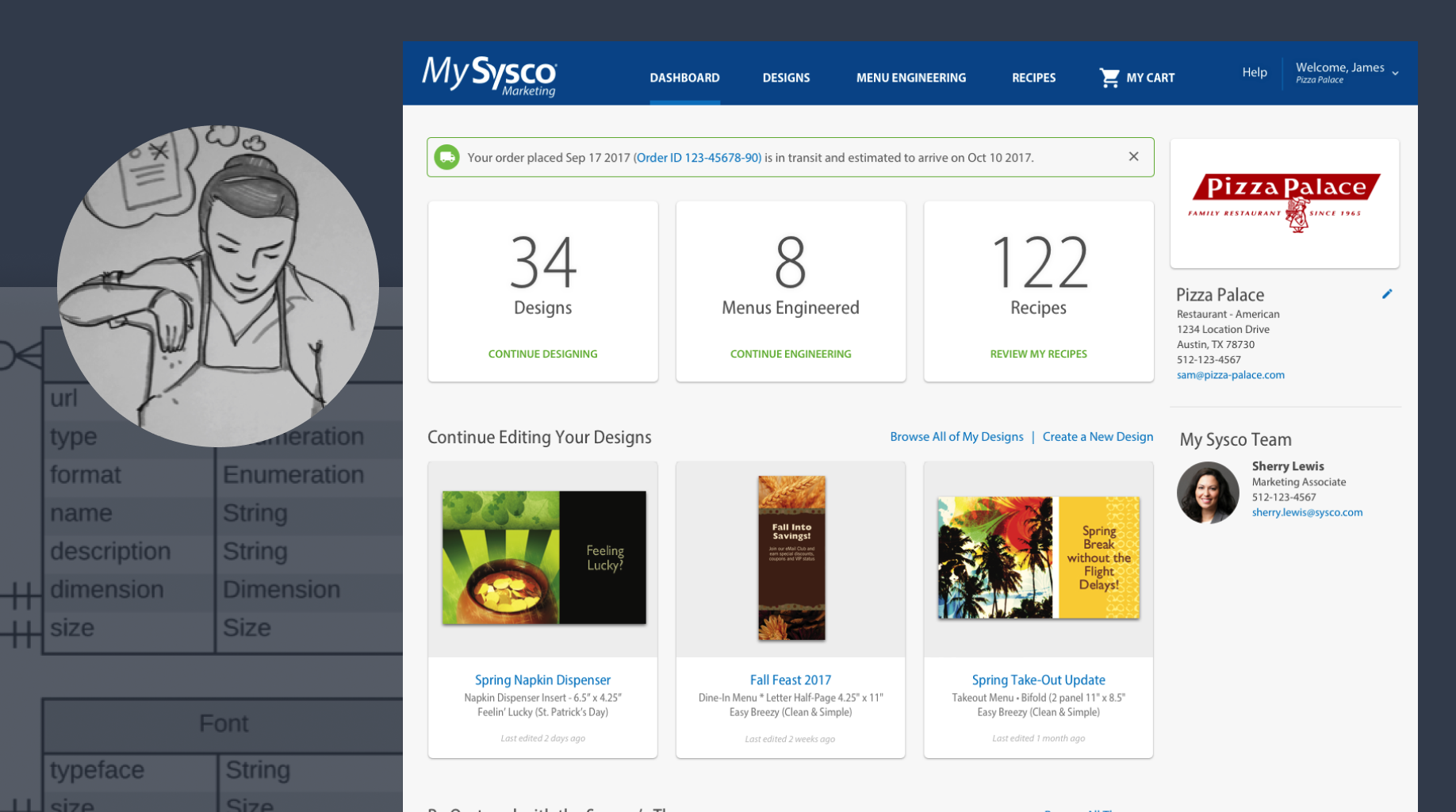Click the Fall Feast 2017 title link
Viewport: 1456px width, 812px height.
click(791, 680)
